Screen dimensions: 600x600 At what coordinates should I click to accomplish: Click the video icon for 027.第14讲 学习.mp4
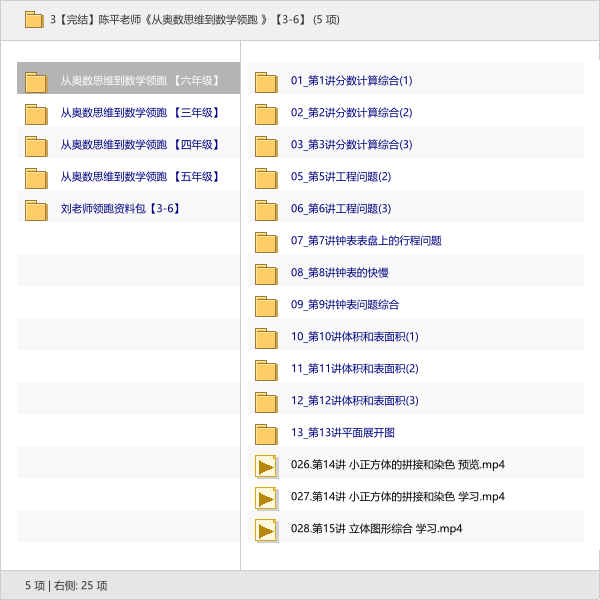tap(266, 497)
